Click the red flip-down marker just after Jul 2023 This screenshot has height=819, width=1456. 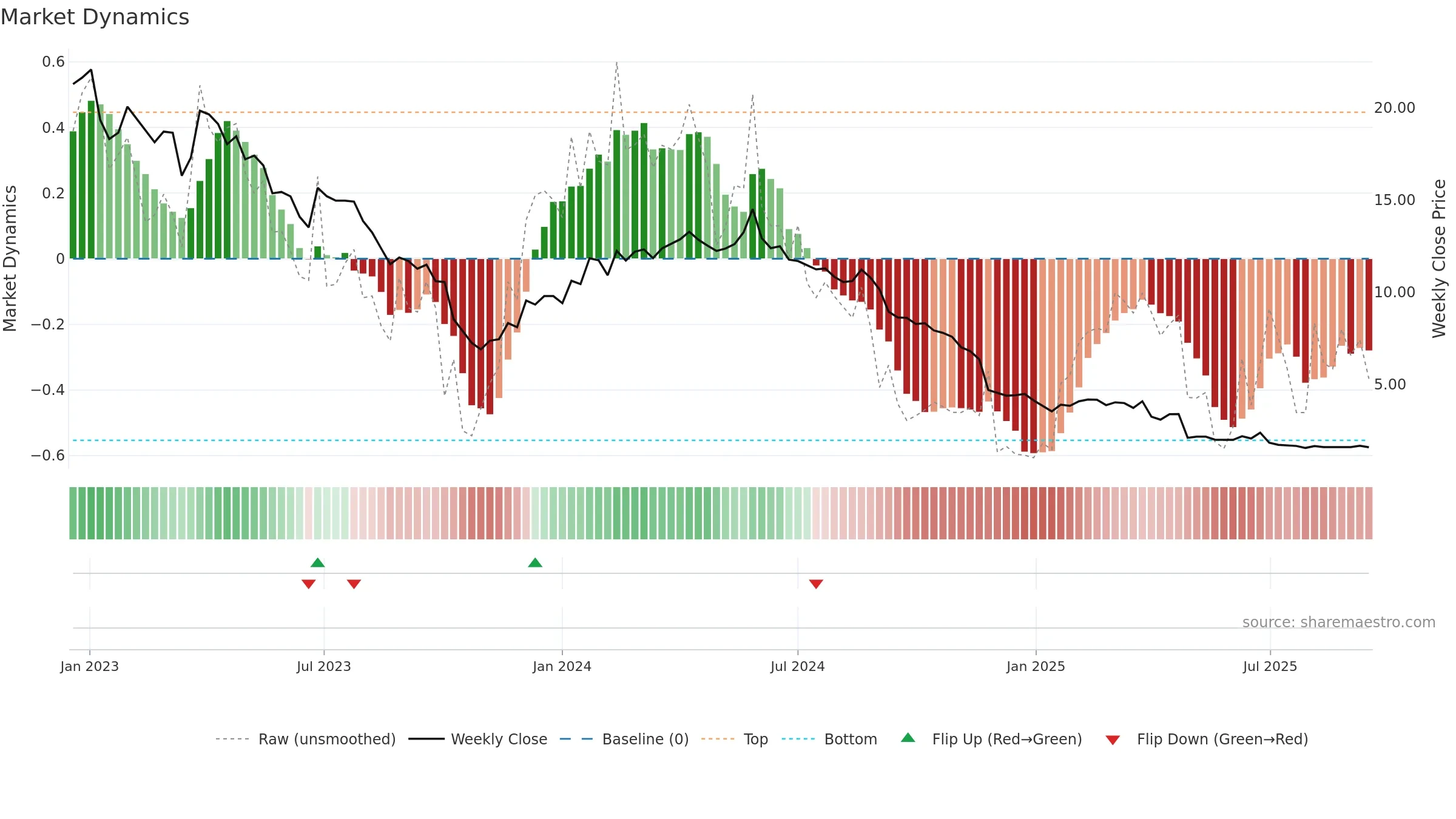(x=354, y=584)
